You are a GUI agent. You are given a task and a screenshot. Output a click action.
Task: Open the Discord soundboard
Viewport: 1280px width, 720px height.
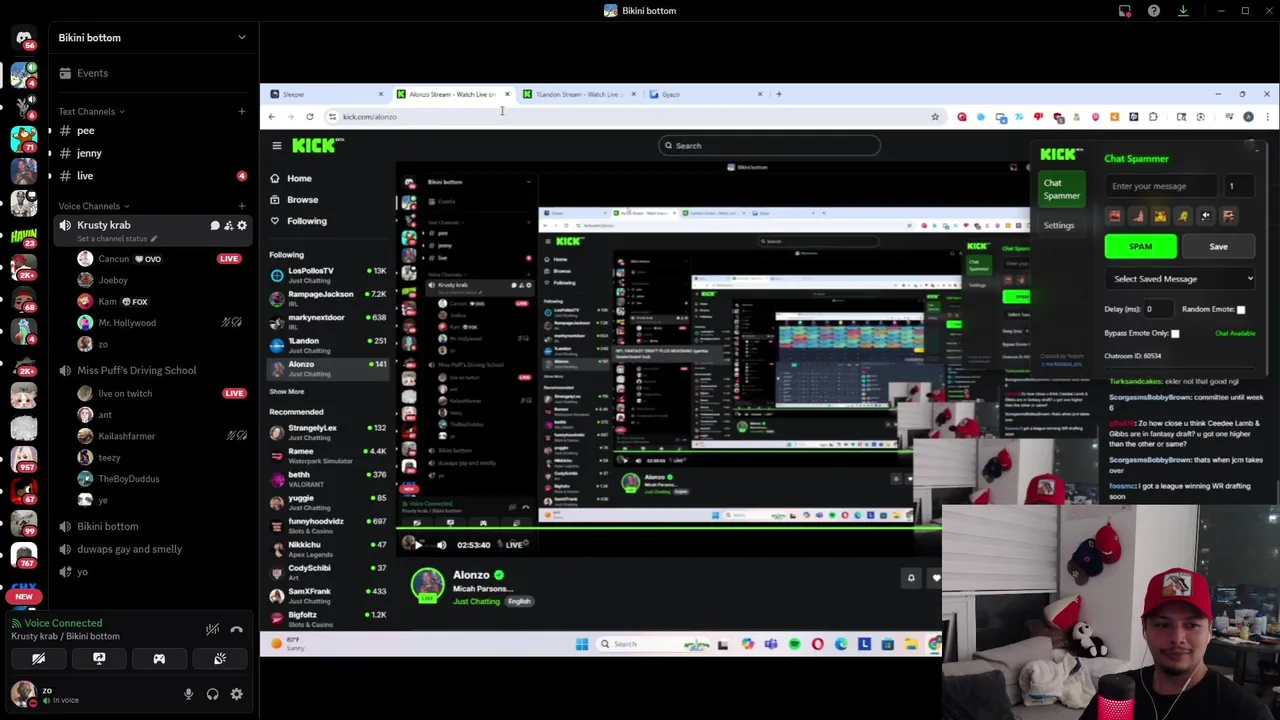[220, 659]
